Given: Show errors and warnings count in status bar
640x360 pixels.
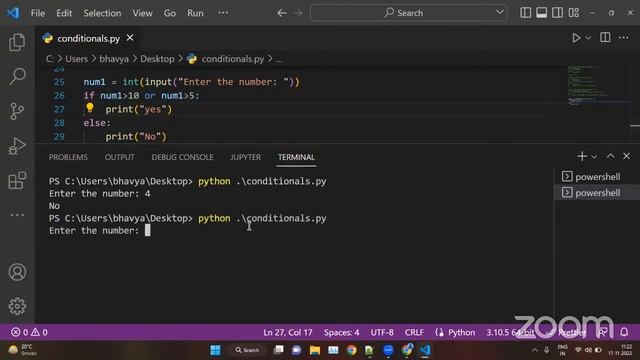Looking at the screenshot, I should tap(29, 332).
